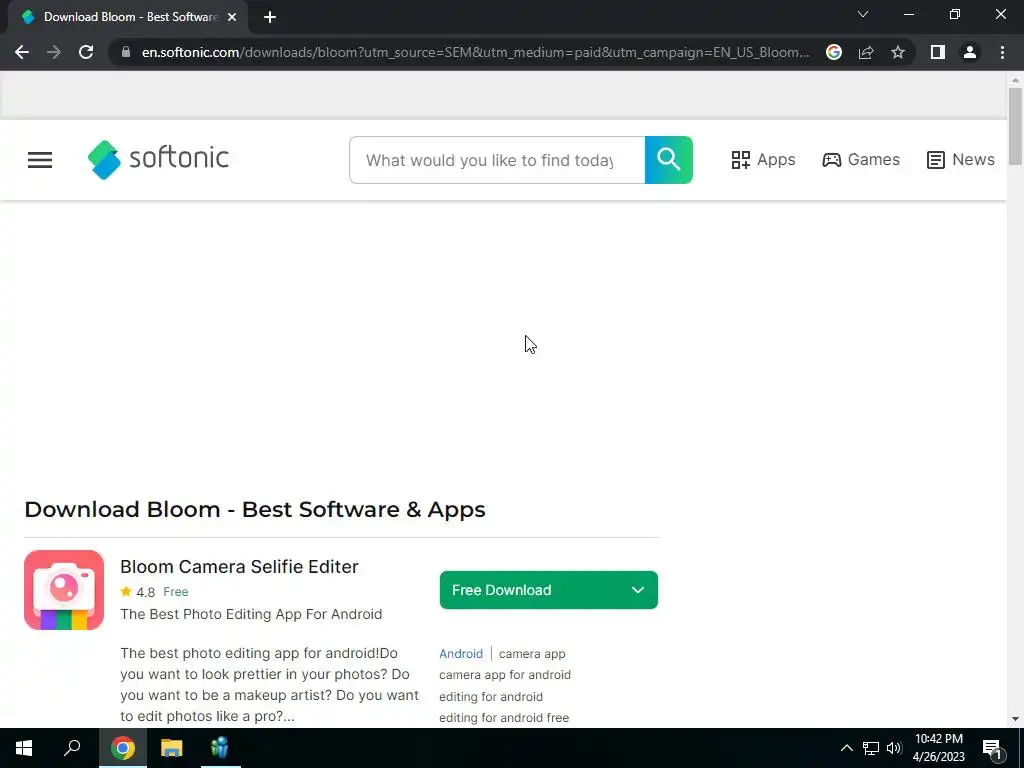This screenshot has width=1024, height=768.
Task: Bookmark this tab with the star
Action: 898,52
